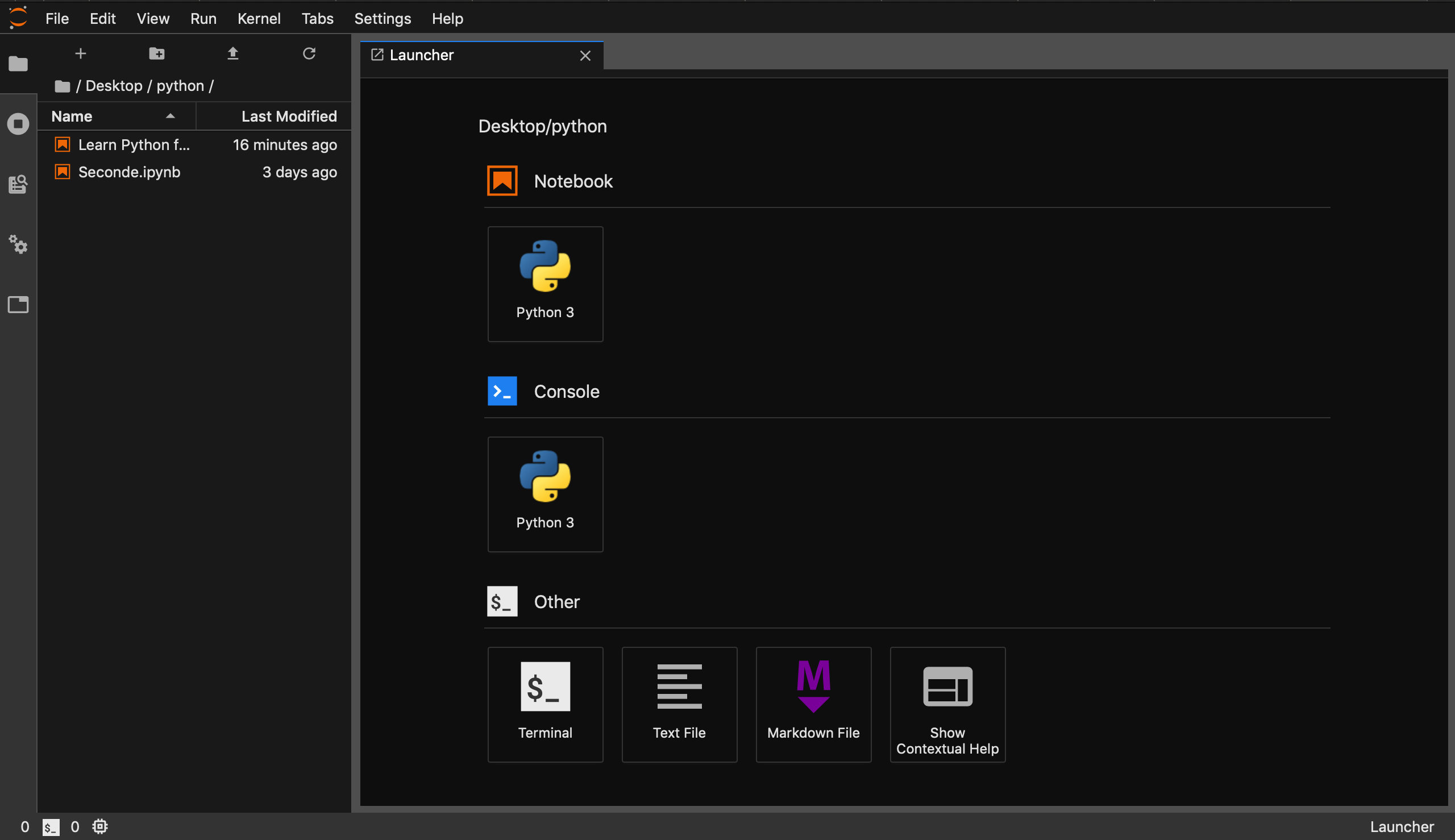Open the Commands palette sidebar icon
Screen dimensions: 1455x840
coord(18,185)
